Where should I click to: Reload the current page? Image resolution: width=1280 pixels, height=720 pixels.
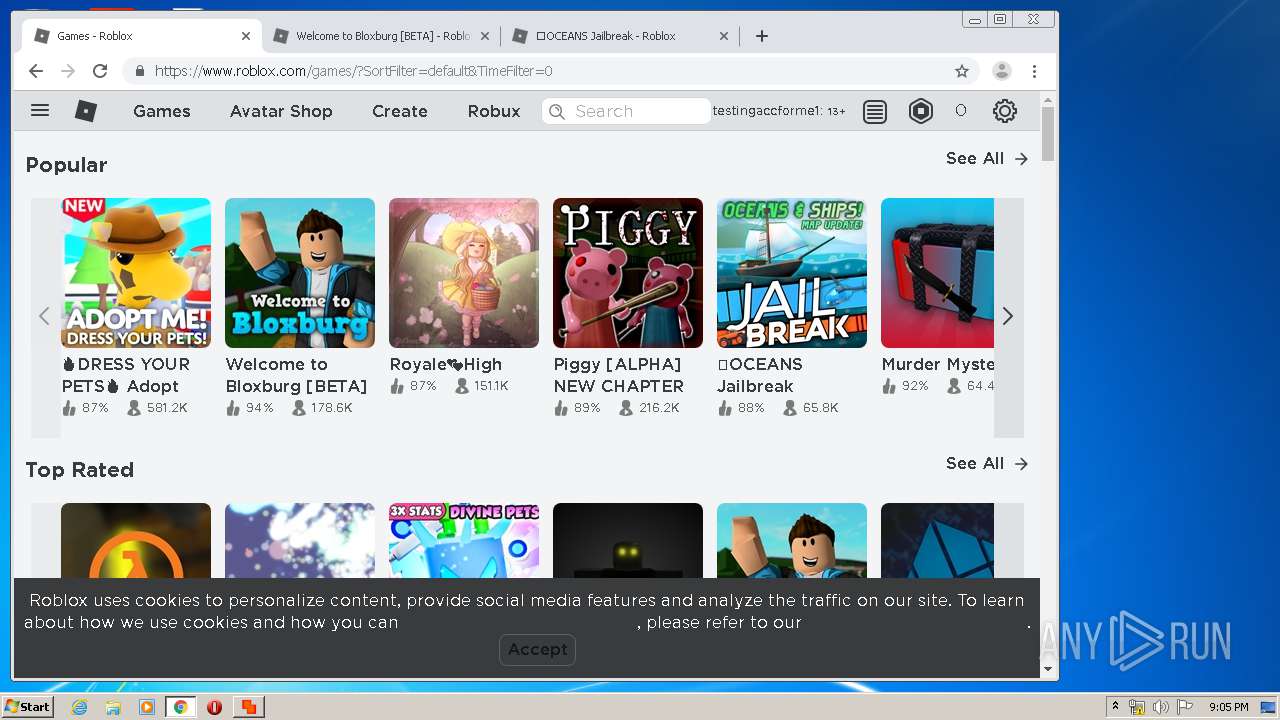(x=100, y=71)
